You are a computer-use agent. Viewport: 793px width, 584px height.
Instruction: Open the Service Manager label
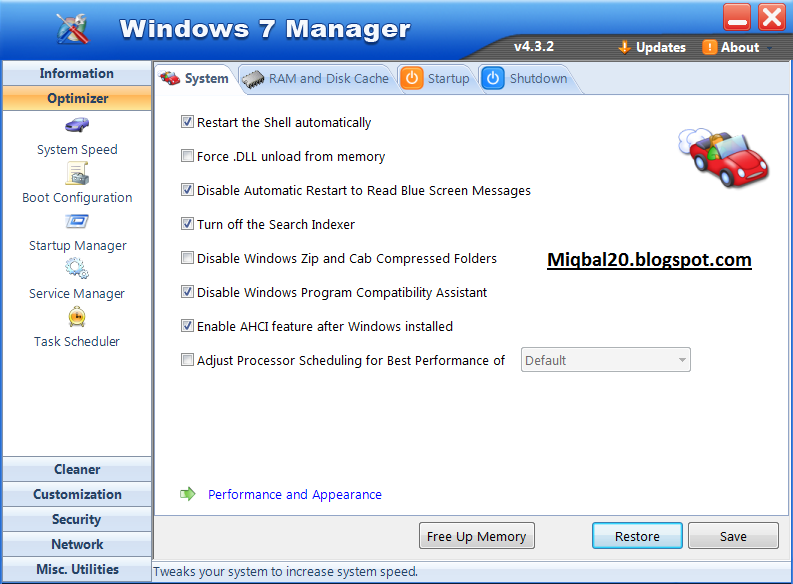point(76,294)
